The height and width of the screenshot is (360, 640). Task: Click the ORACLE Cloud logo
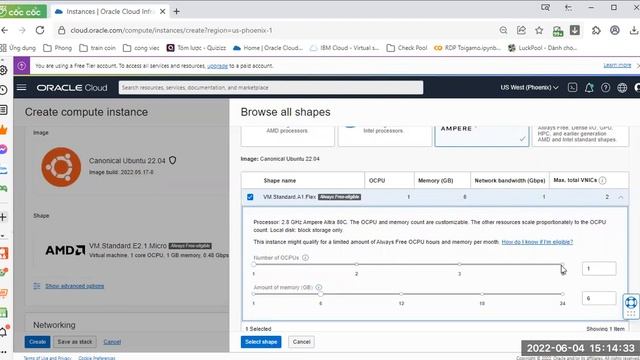tap(72, 88)
